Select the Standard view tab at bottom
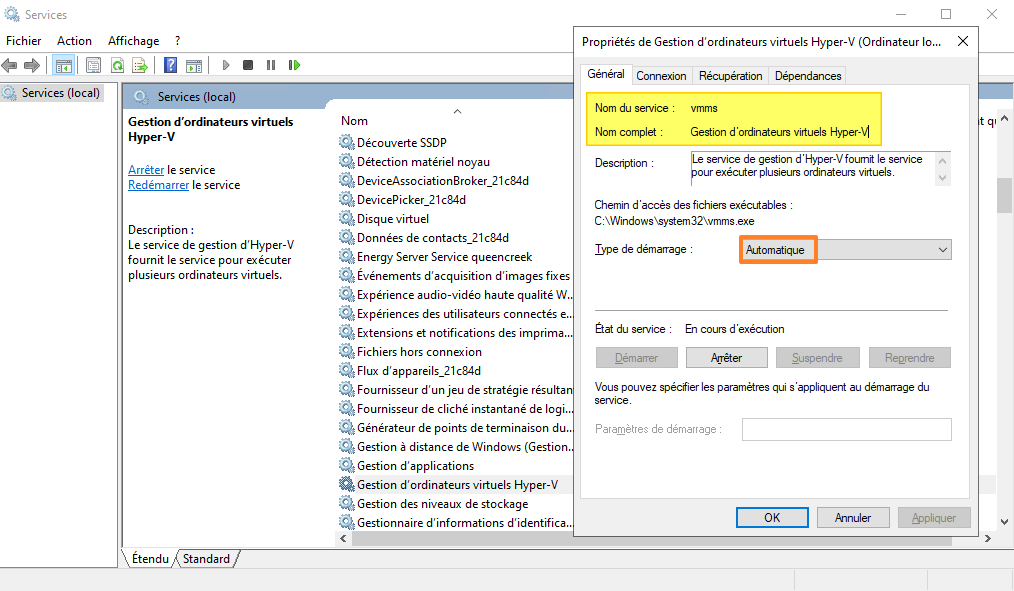The width and height of the screenshot is (1014, 591). tap(207, 559)
